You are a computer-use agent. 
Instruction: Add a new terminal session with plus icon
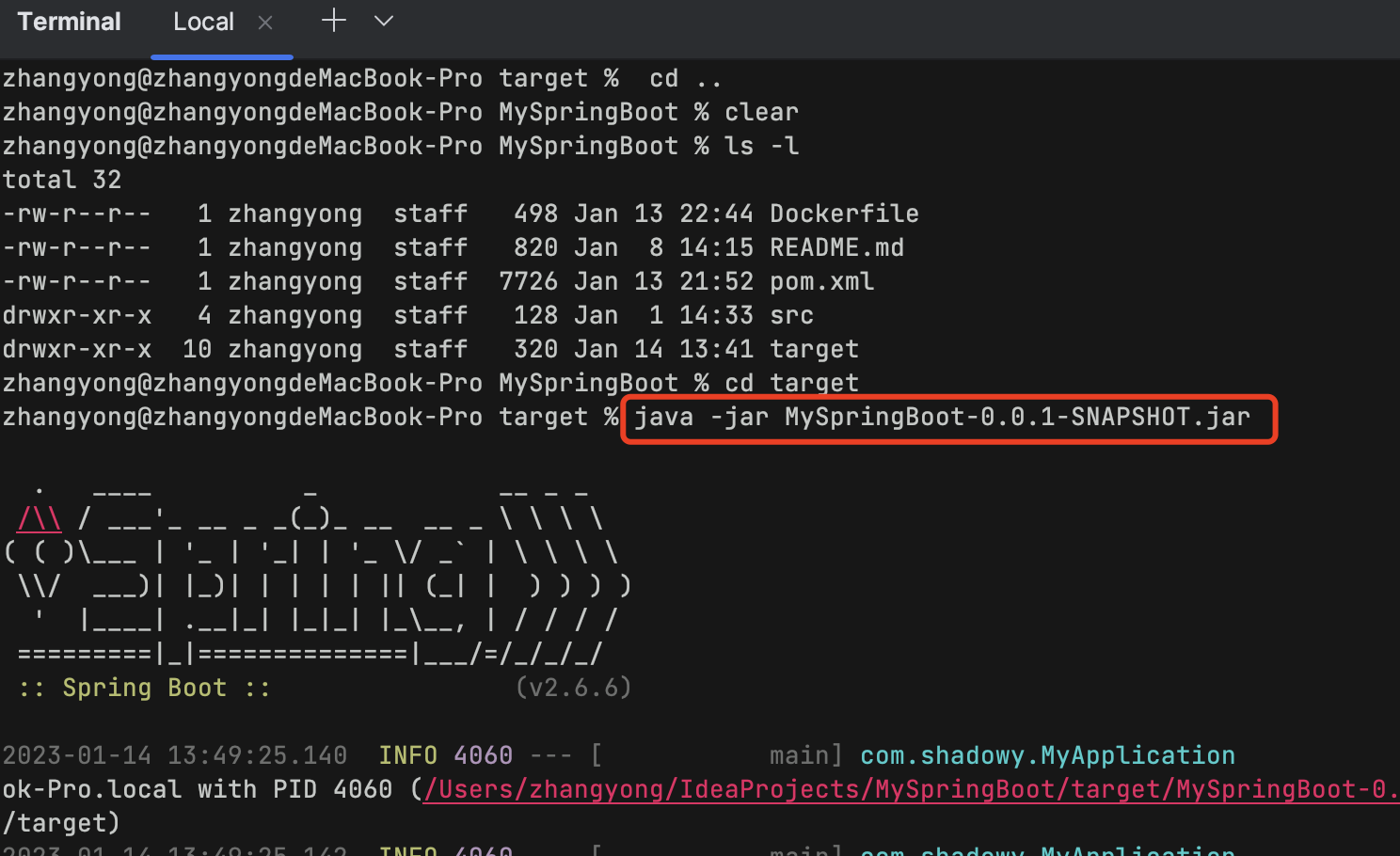click(x=334, y=21)
